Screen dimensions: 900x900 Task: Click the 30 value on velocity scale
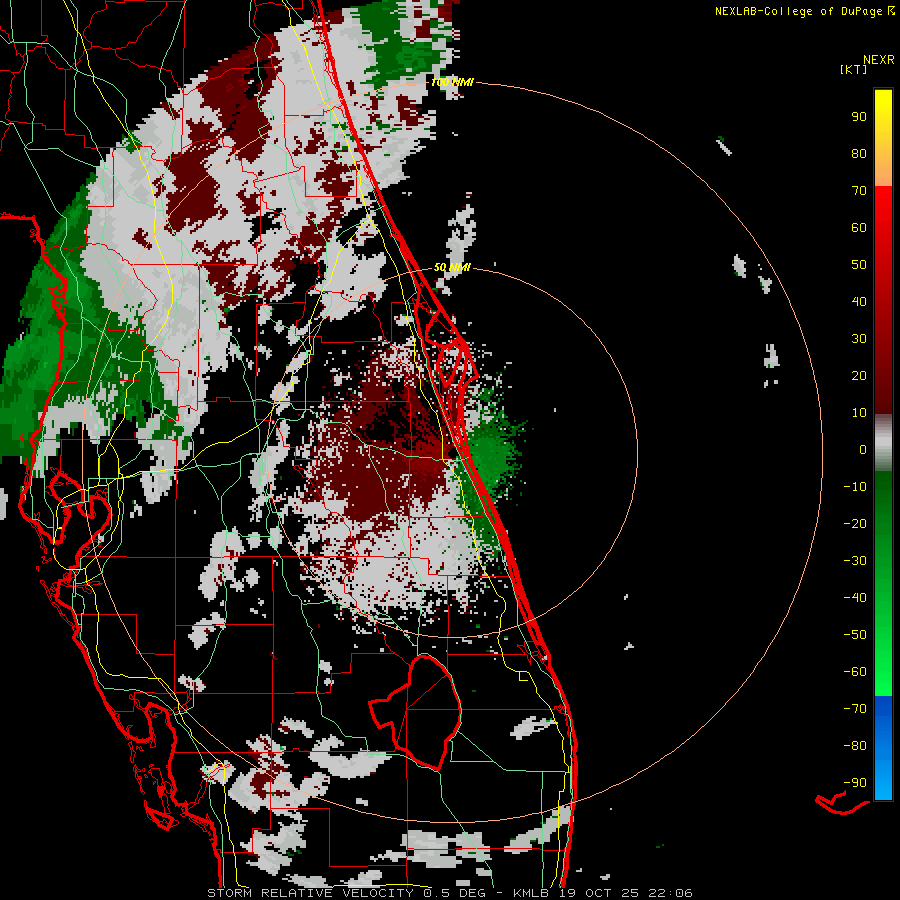(859, 339)
